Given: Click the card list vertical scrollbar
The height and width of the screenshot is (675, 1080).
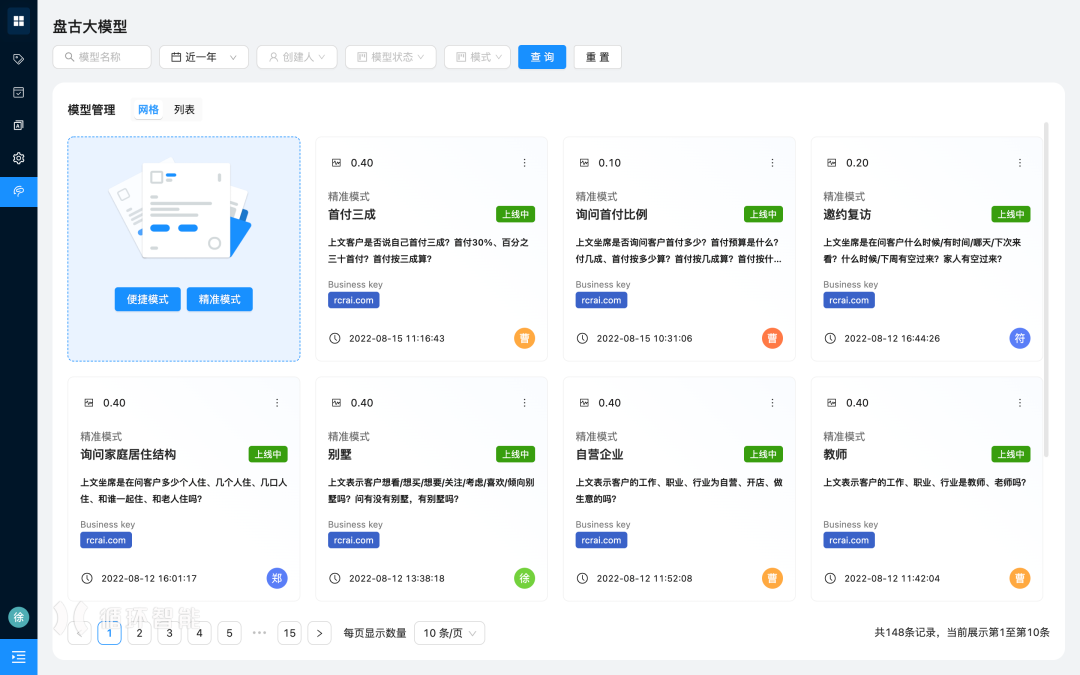Looking at the screenshot, I should pos(1046,289).
